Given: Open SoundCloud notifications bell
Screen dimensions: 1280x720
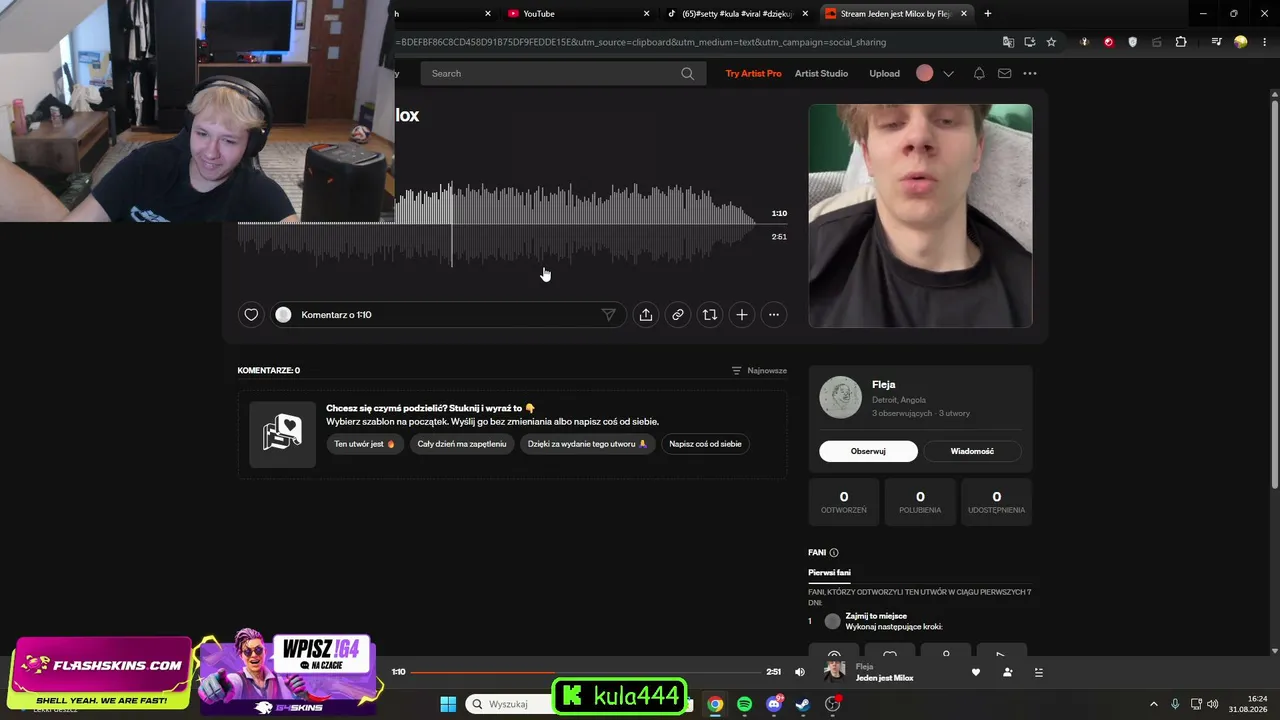Looking at the screenshot, I should [x=979, y=73].
